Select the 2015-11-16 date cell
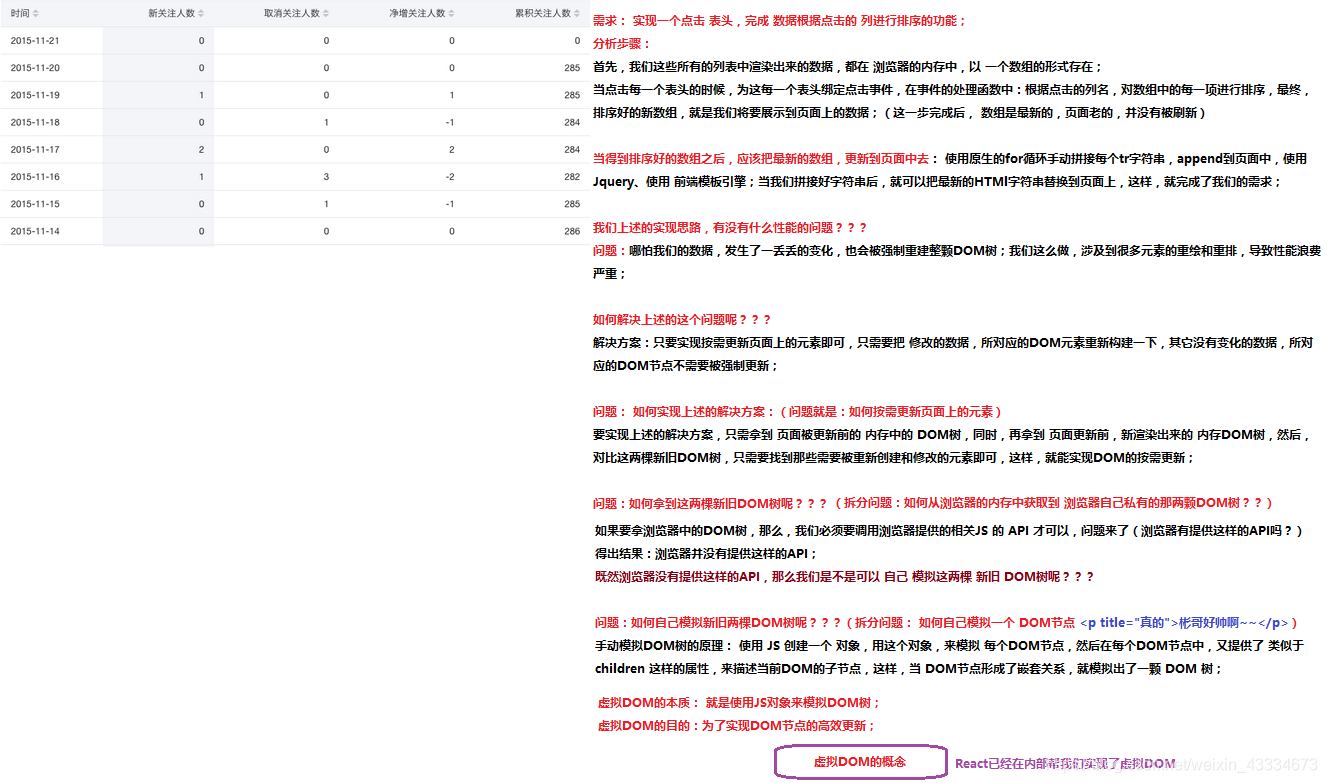This screenshot has width=1327, height=783. (35, 177)
